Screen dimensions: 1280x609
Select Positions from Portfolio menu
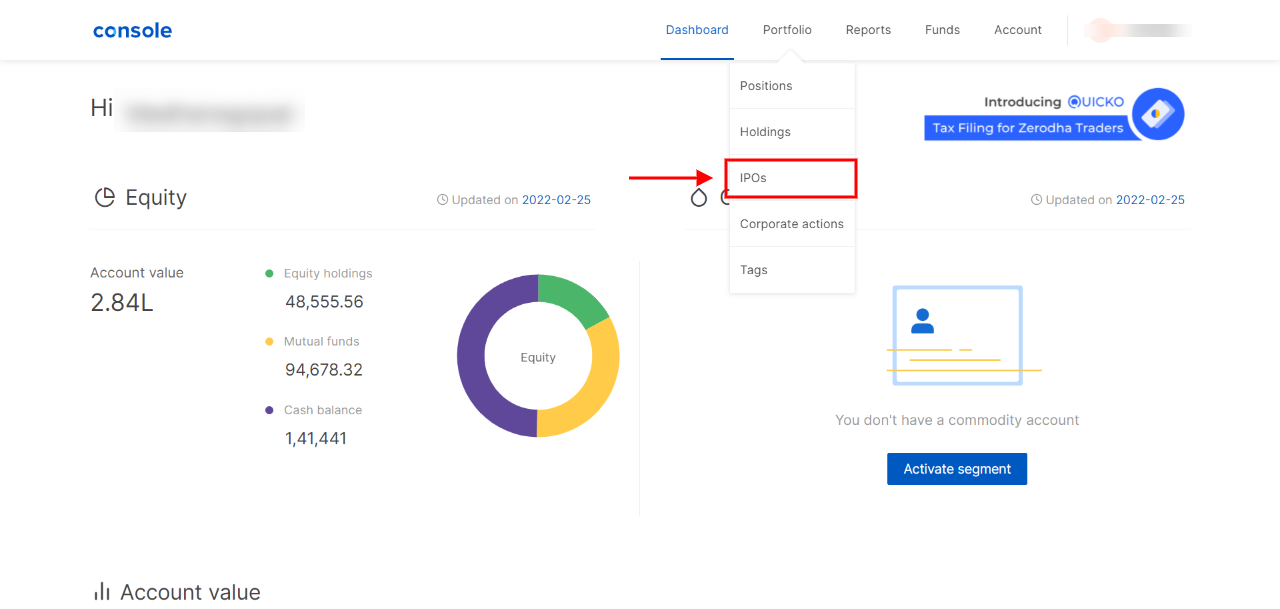click(766, 86)
